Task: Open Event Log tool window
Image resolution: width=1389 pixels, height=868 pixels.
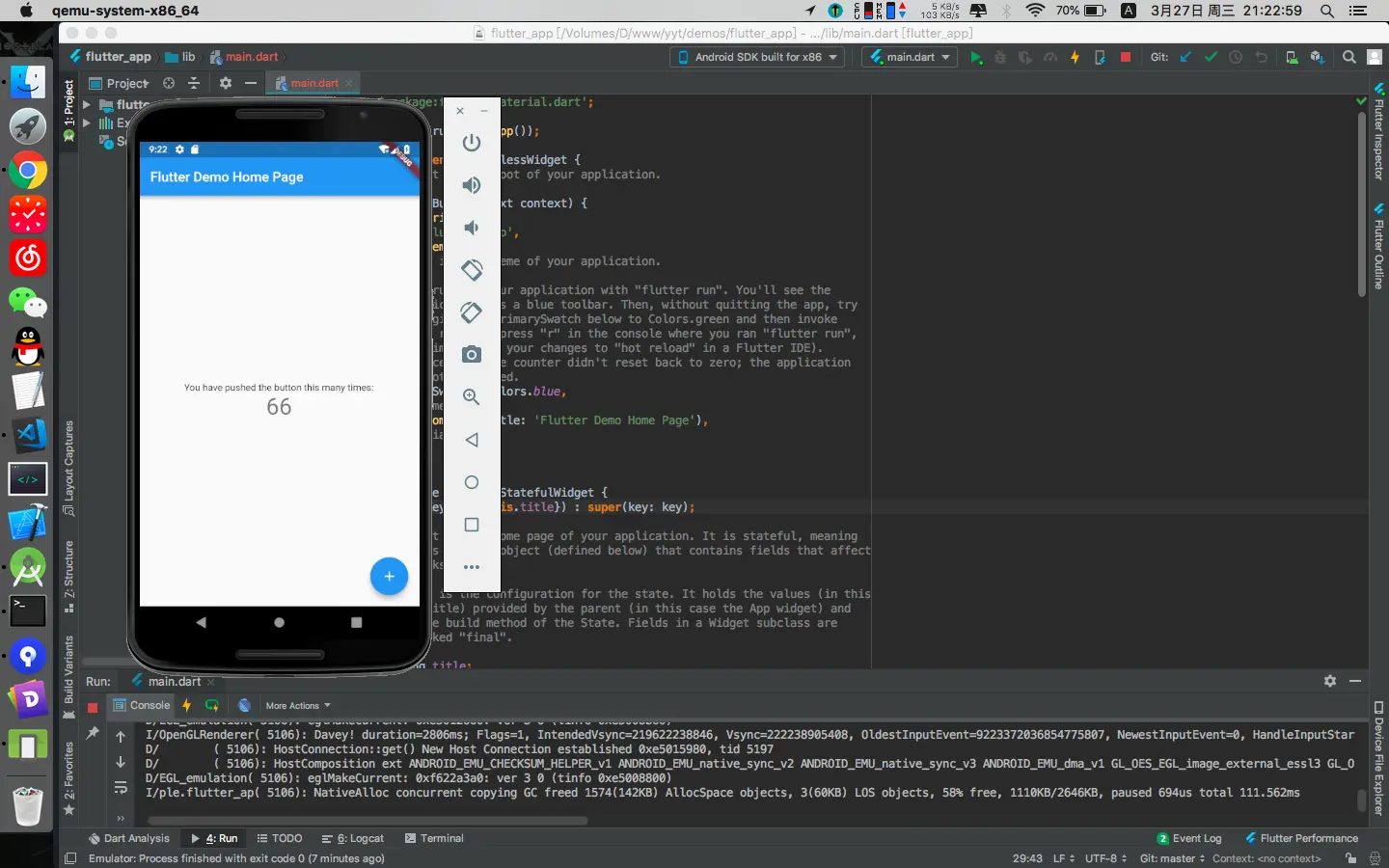Action: [1189, 839]
